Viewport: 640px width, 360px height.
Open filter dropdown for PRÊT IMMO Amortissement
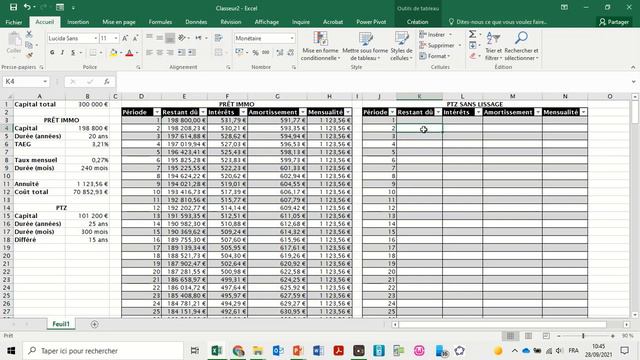[302, 112]
